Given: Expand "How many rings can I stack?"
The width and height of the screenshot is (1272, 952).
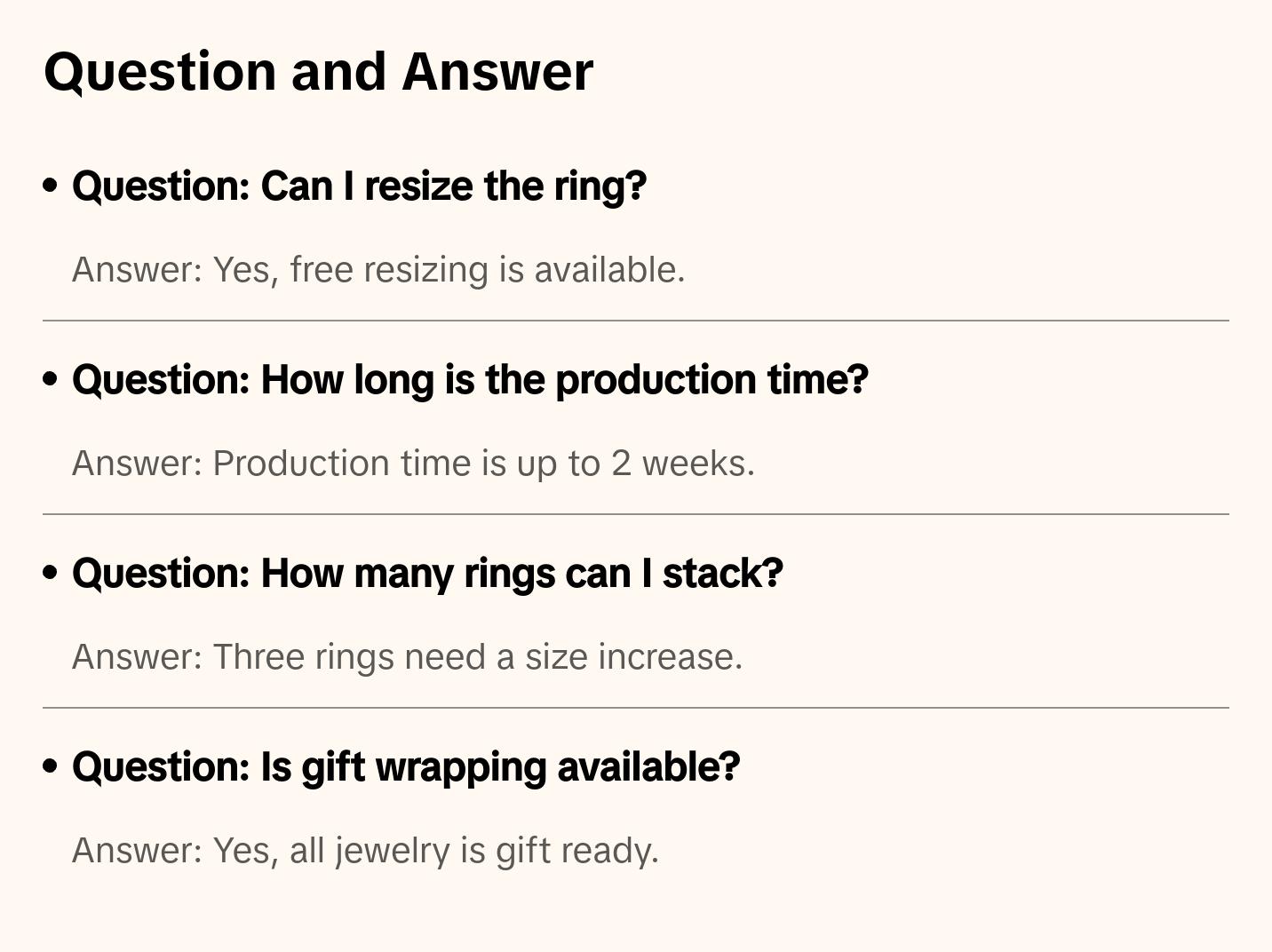Looking at the screenshot, I should pos(427,574).
